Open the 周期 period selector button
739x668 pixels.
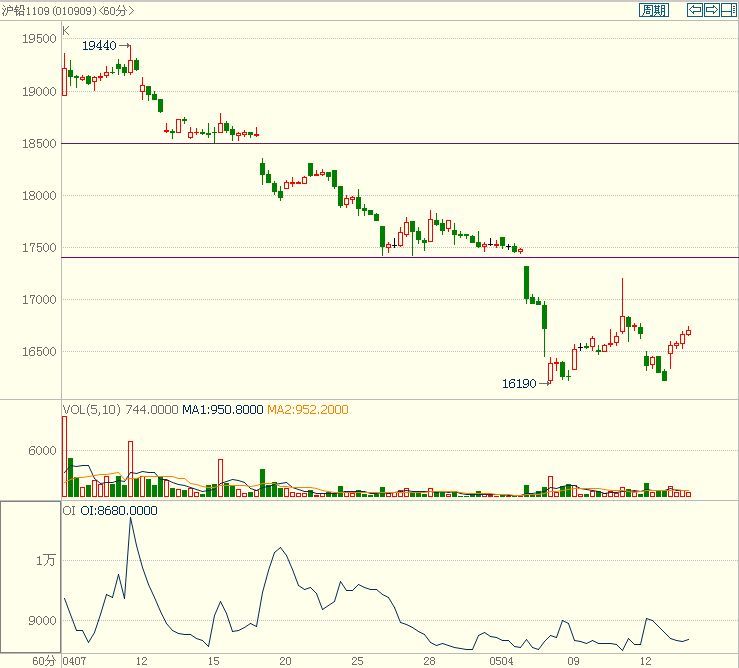654,10
